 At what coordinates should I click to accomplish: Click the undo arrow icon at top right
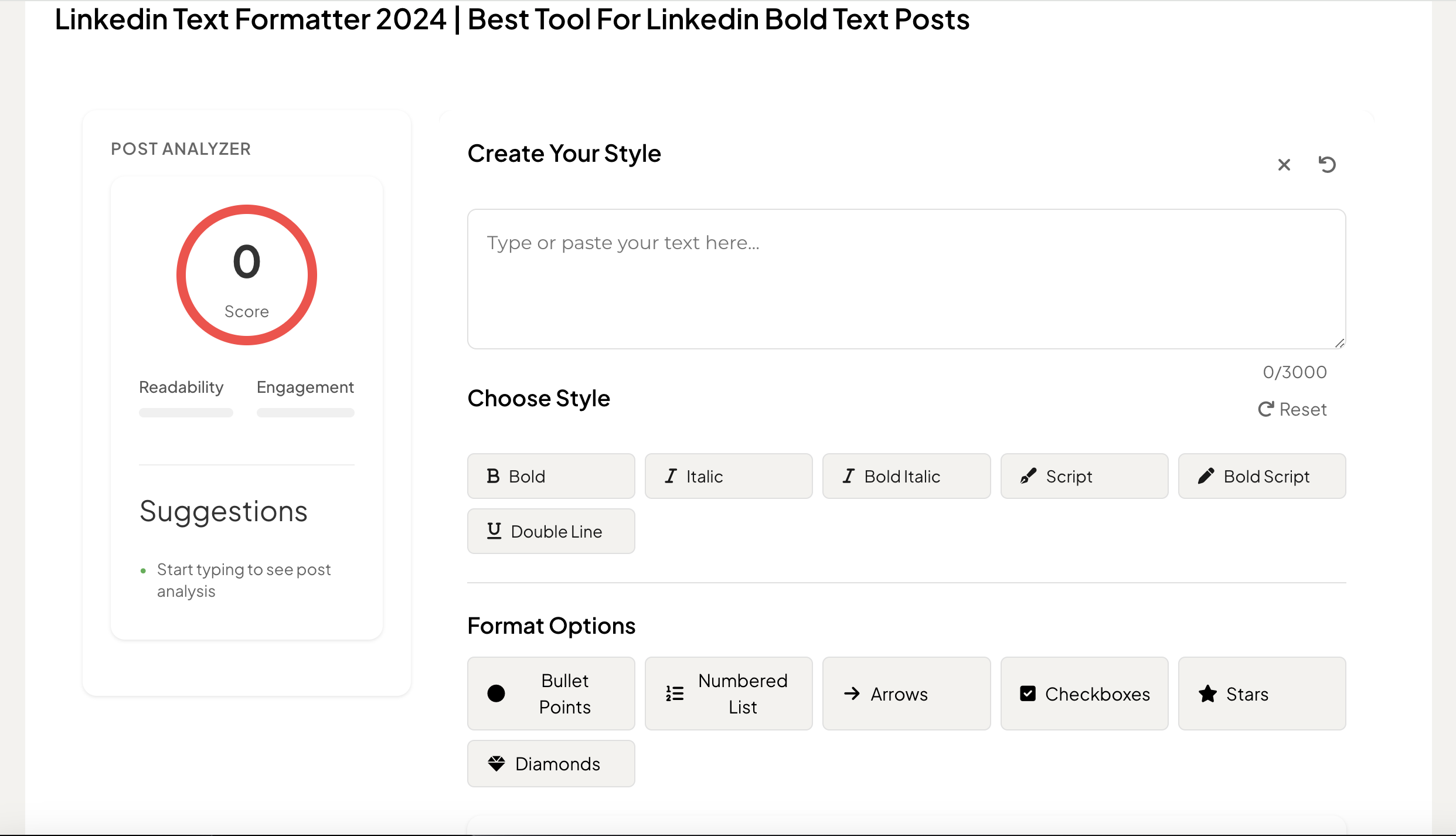pyautogui.click(x=1327, y=165)
